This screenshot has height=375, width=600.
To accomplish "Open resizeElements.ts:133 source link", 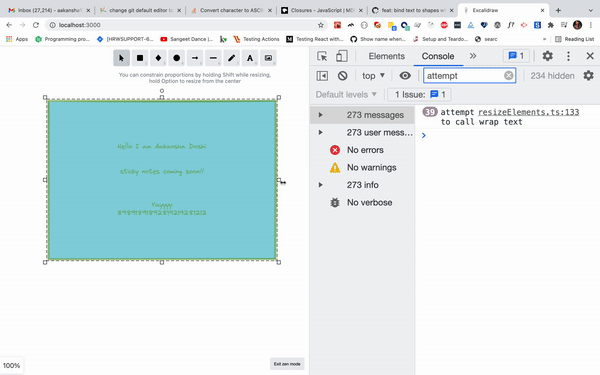I will click(x=528, y=112).
